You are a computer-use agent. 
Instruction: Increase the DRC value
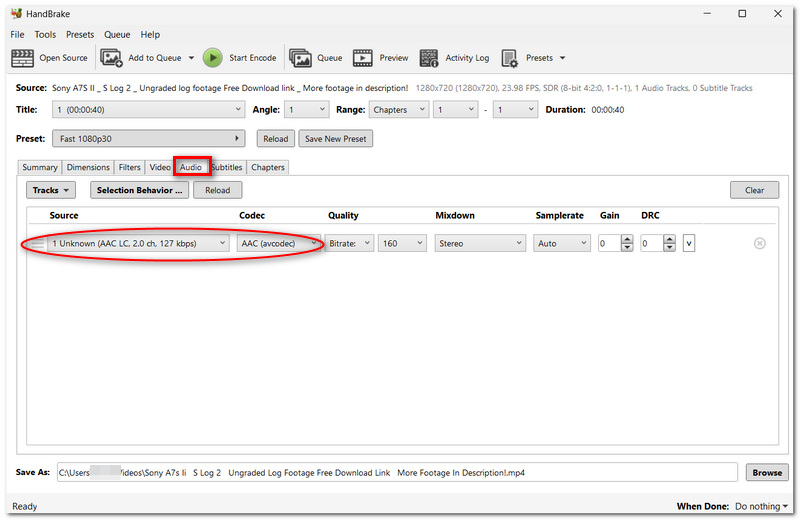669,239
